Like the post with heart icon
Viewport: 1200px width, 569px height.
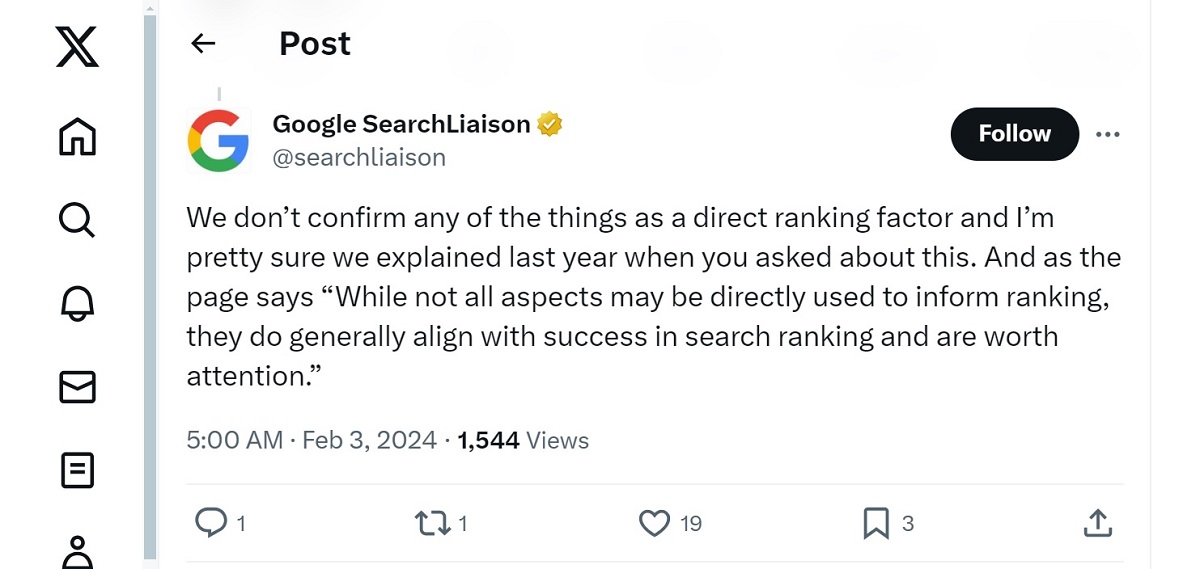(x=654, y=522)
